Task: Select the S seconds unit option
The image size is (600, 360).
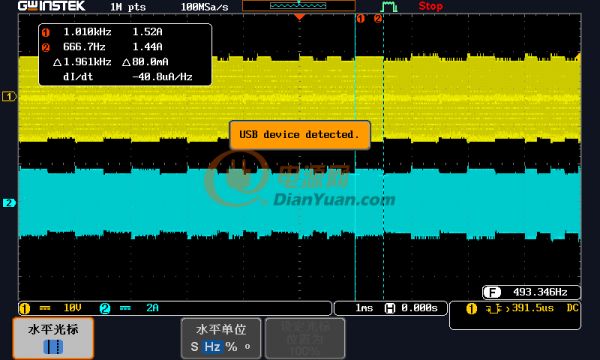Action: tap(194, 347)
